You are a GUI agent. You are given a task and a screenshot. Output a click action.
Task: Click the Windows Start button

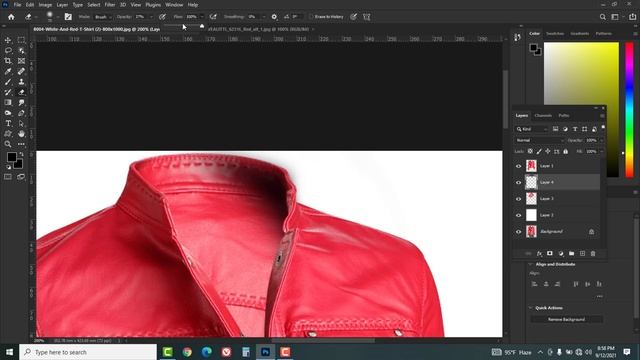(9, 352)
